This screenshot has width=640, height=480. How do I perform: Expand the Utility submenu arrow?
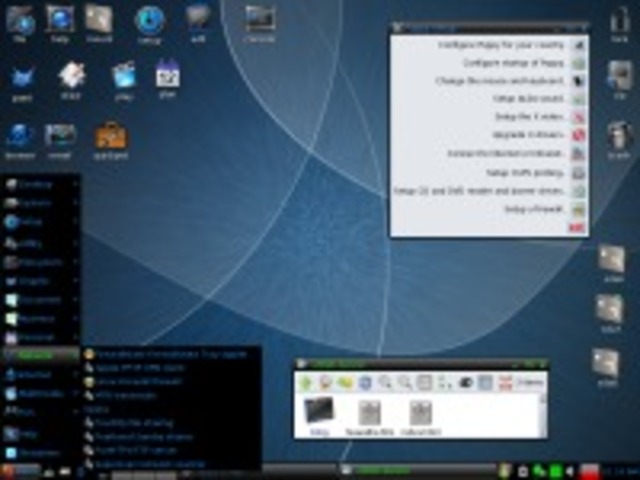coord(76,243)
